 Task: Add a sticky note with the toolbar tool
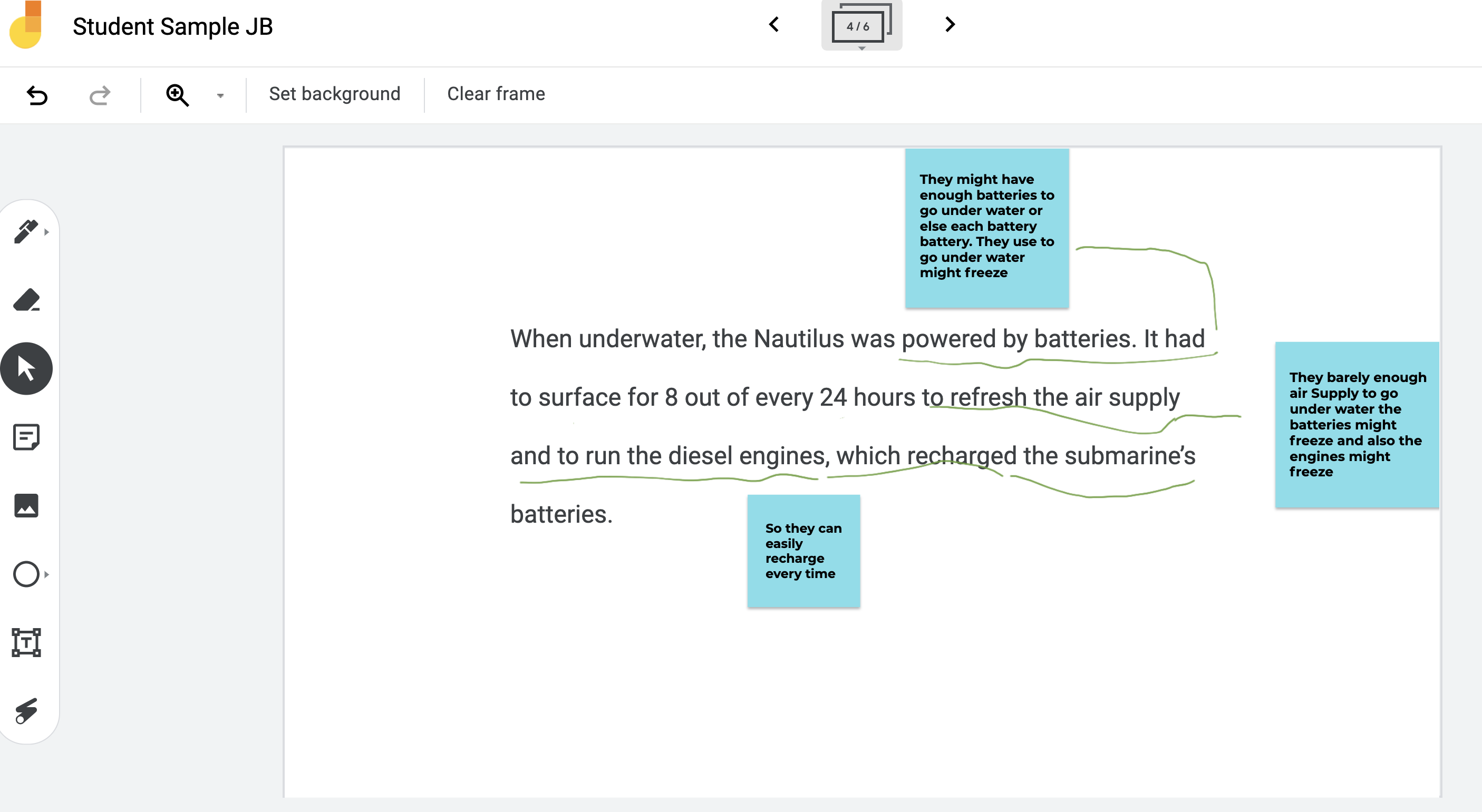click(26, 437)
